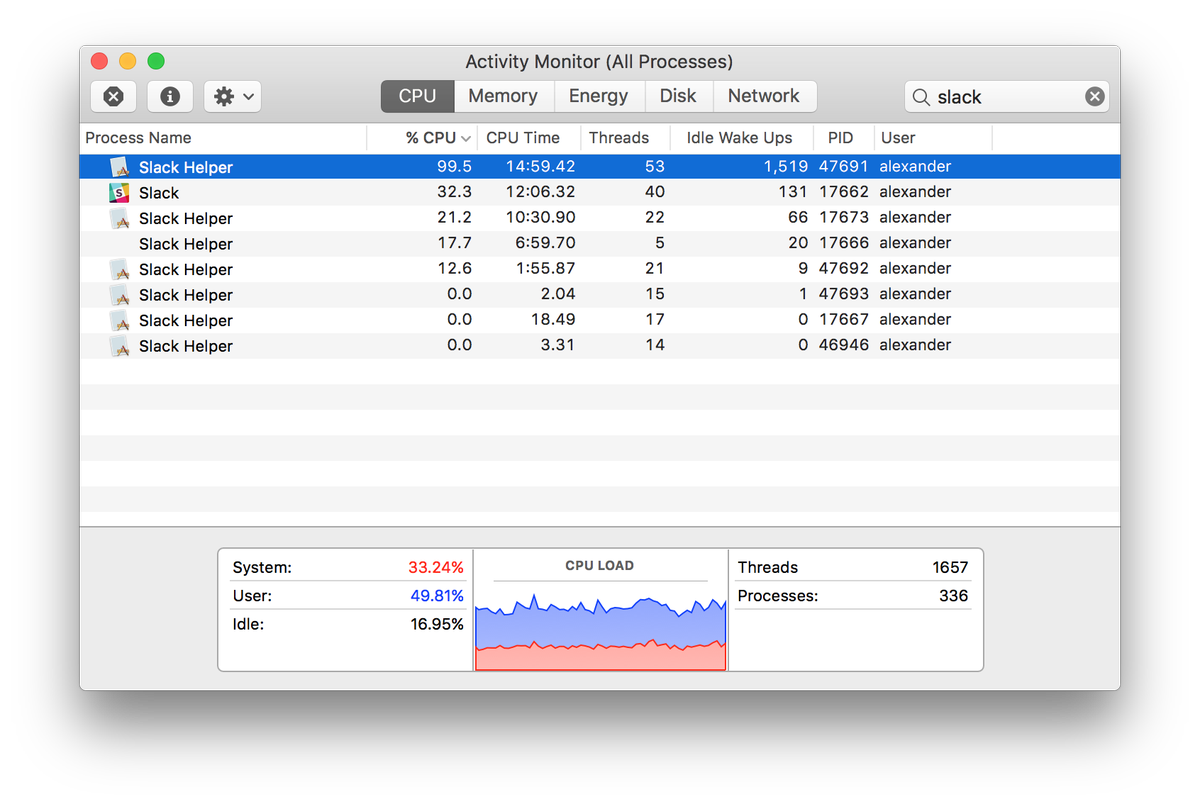1200x804 pixels.
Task: Sort by the Idle Wake Ups column
Action: click(x=741, y=138)
